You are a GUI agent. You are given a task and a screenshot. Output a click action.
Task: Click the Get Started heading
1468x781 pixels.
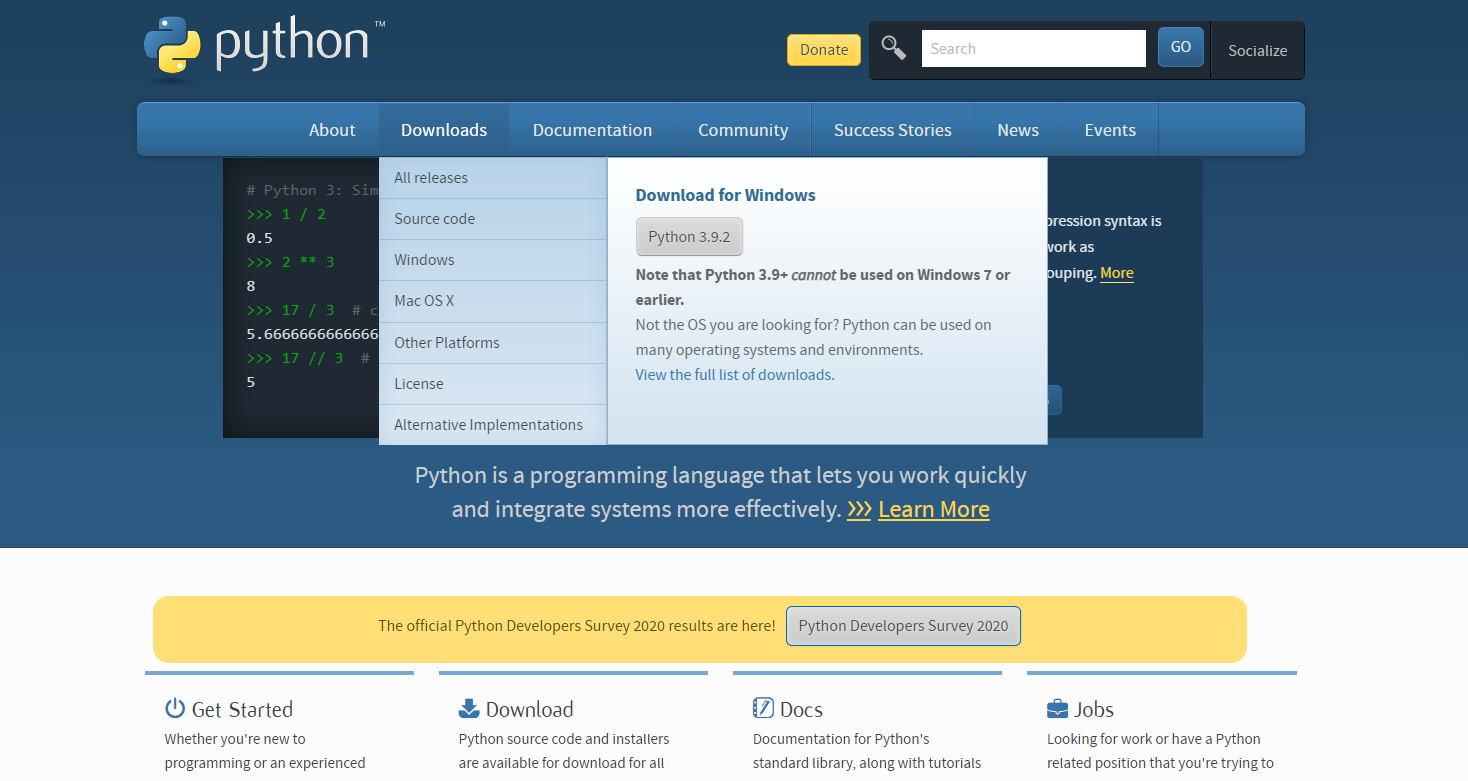coord(242,709)
